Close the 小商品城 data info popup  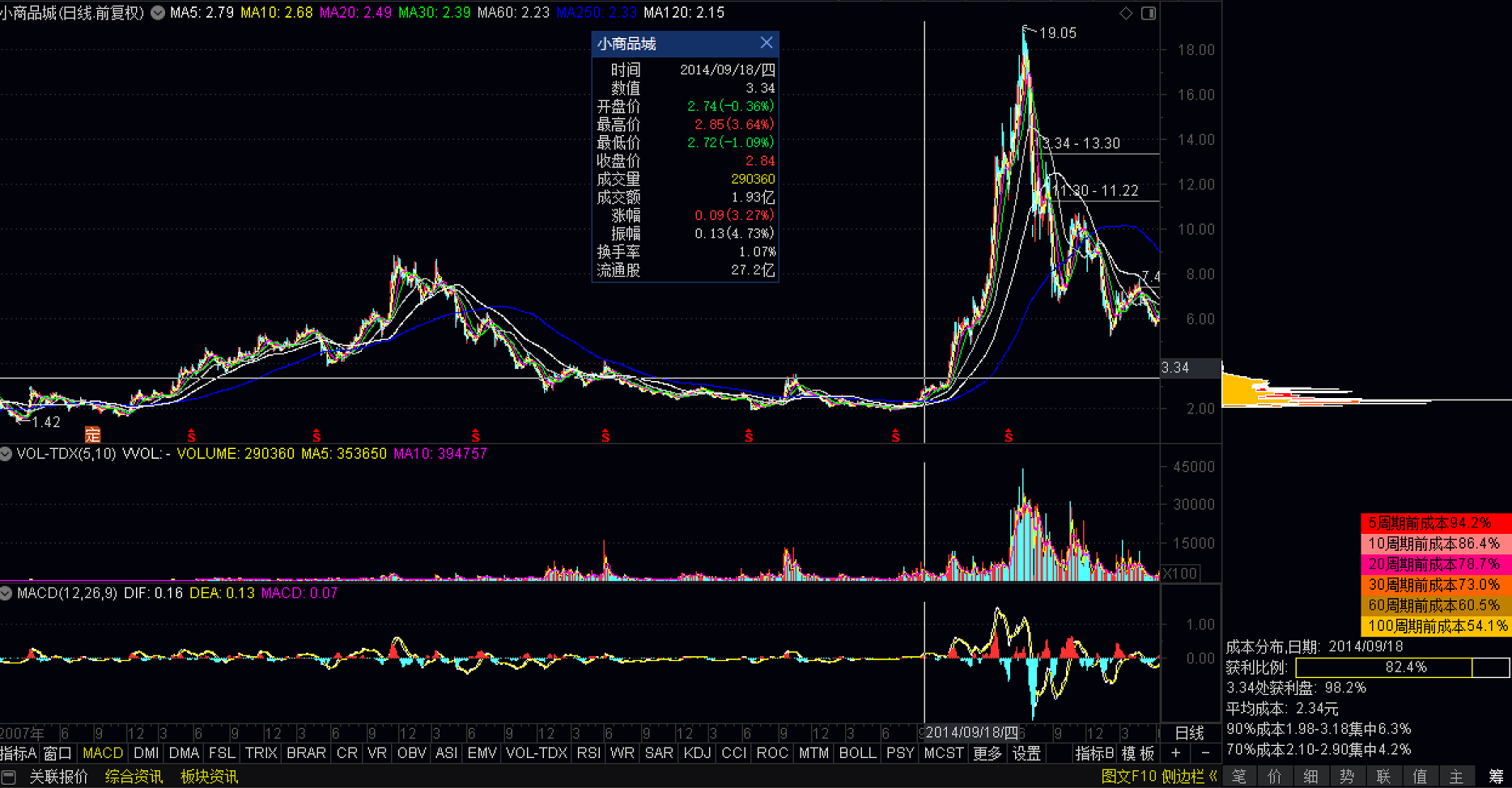click(x=766, y=43)
